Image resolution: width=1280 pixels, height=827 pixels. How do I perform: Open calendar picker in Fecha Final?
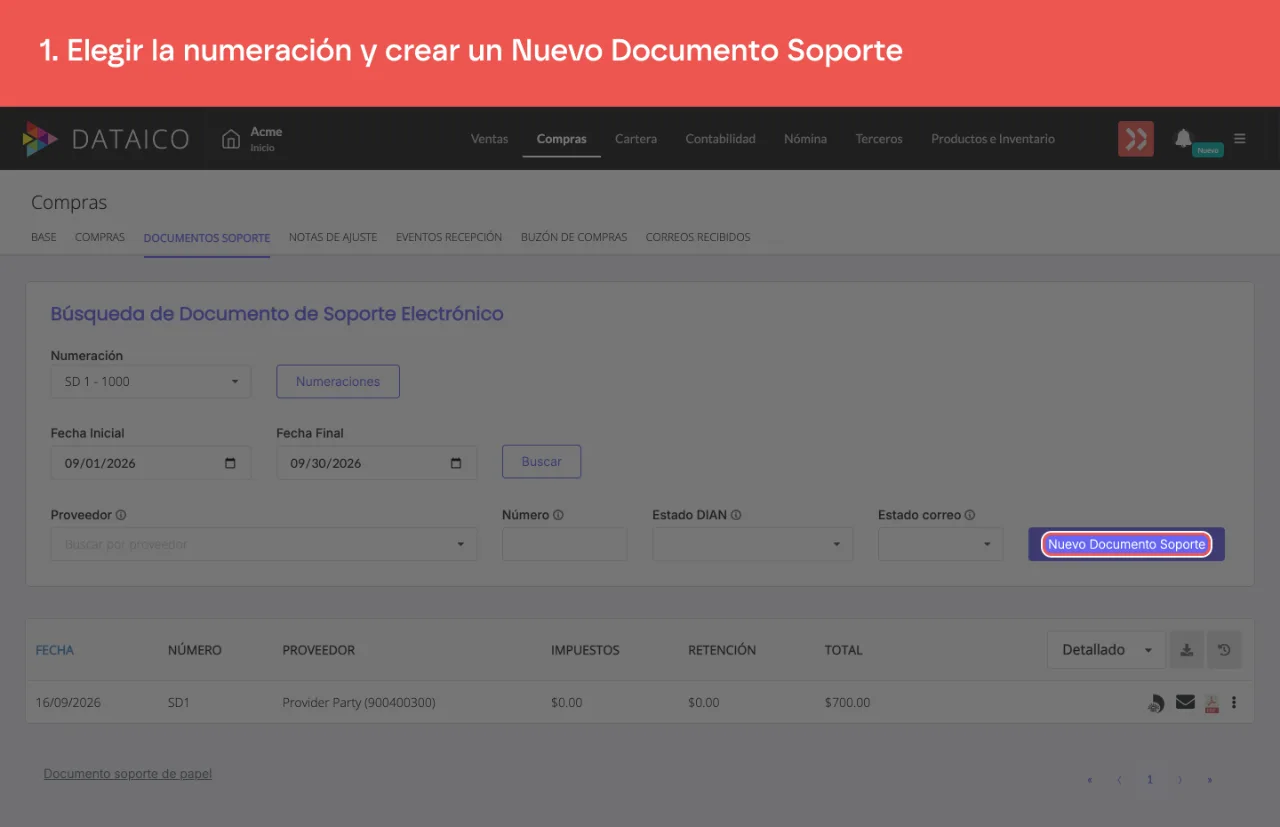[x=456, y=463]
